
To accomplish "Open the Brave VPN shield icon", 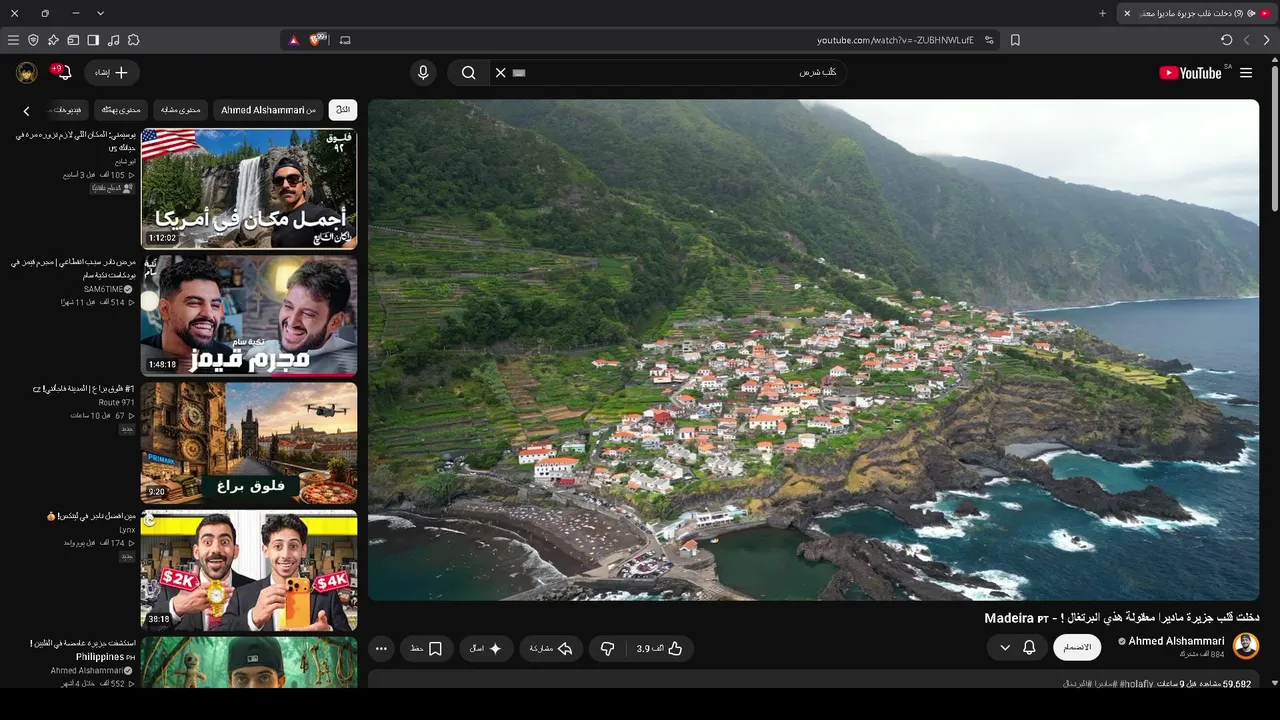I will point(33,40).
